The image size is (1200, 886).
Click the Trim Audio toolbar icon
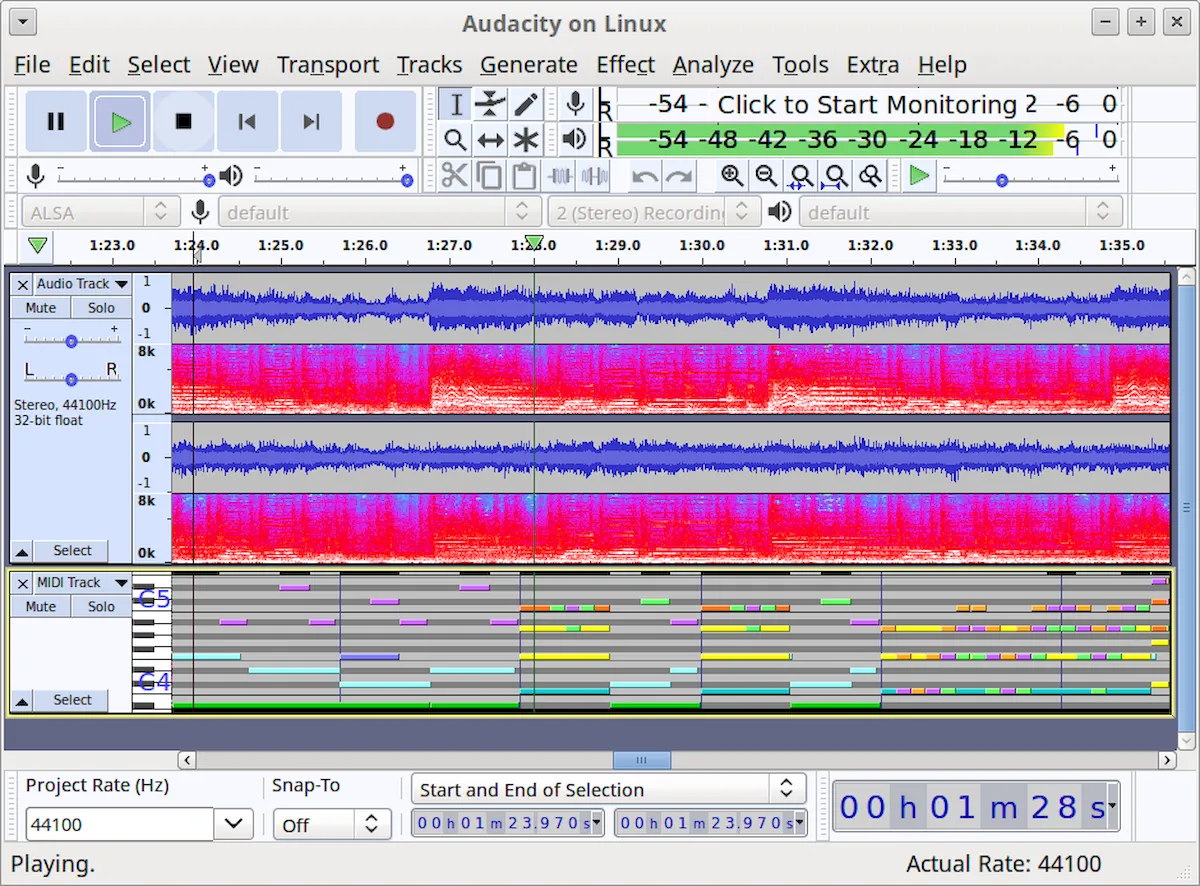point(560,176)
